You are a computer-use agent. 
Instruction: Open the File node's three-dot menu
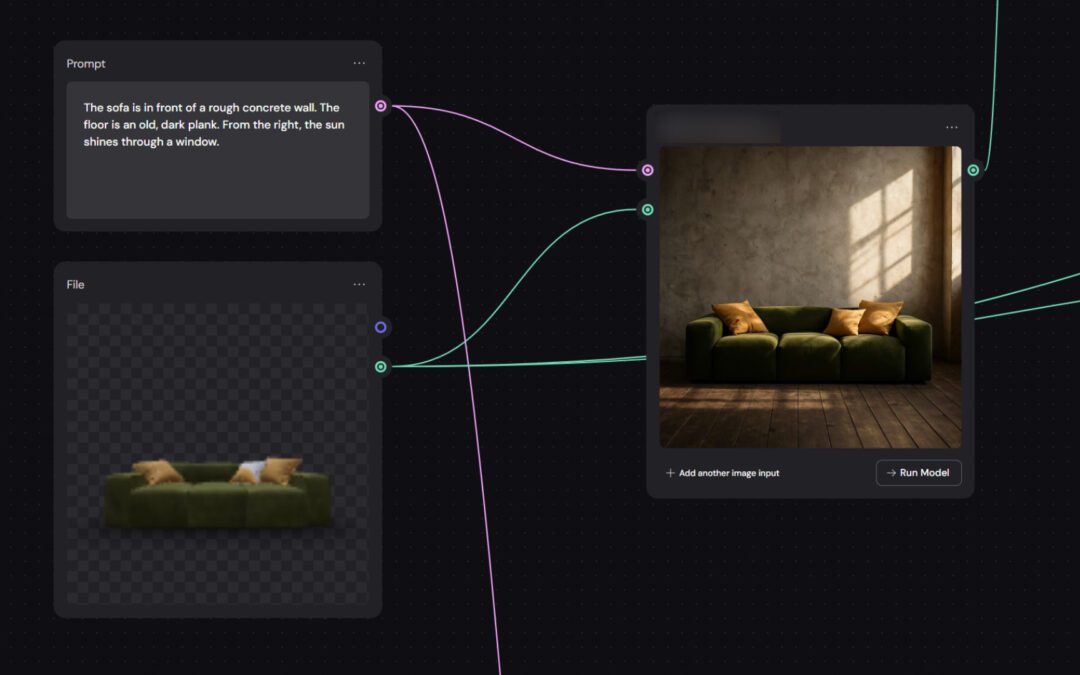click(x=359, y=284)
